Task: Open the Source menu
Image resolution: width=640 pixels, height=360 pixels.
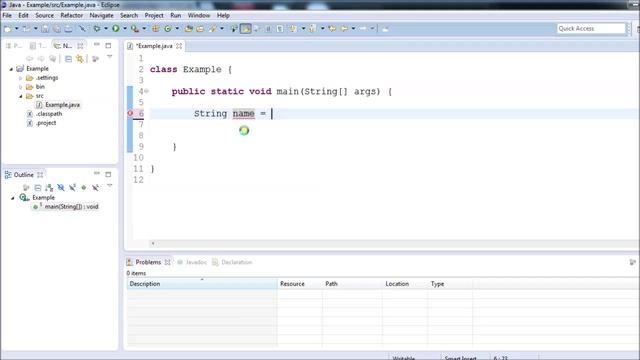Action: pyautogui.click(x=44, y=16)
